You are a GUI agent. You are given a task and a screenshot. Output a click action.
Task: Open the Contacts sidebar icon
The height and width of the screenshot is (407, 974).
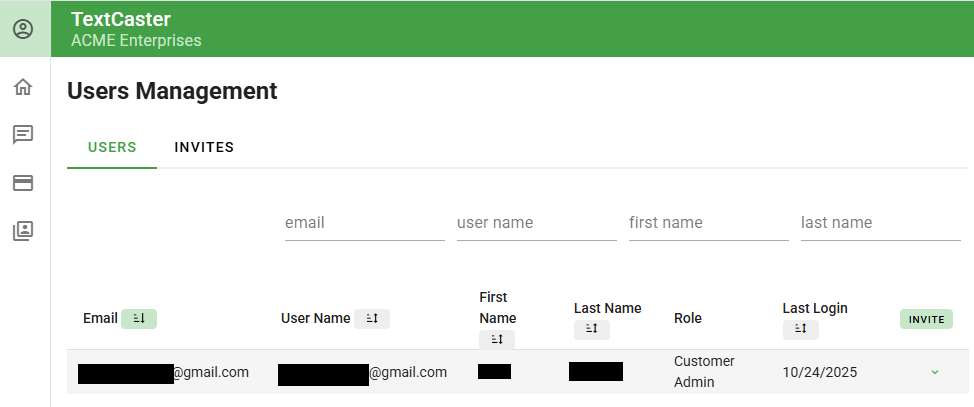[x=23, y=231]
